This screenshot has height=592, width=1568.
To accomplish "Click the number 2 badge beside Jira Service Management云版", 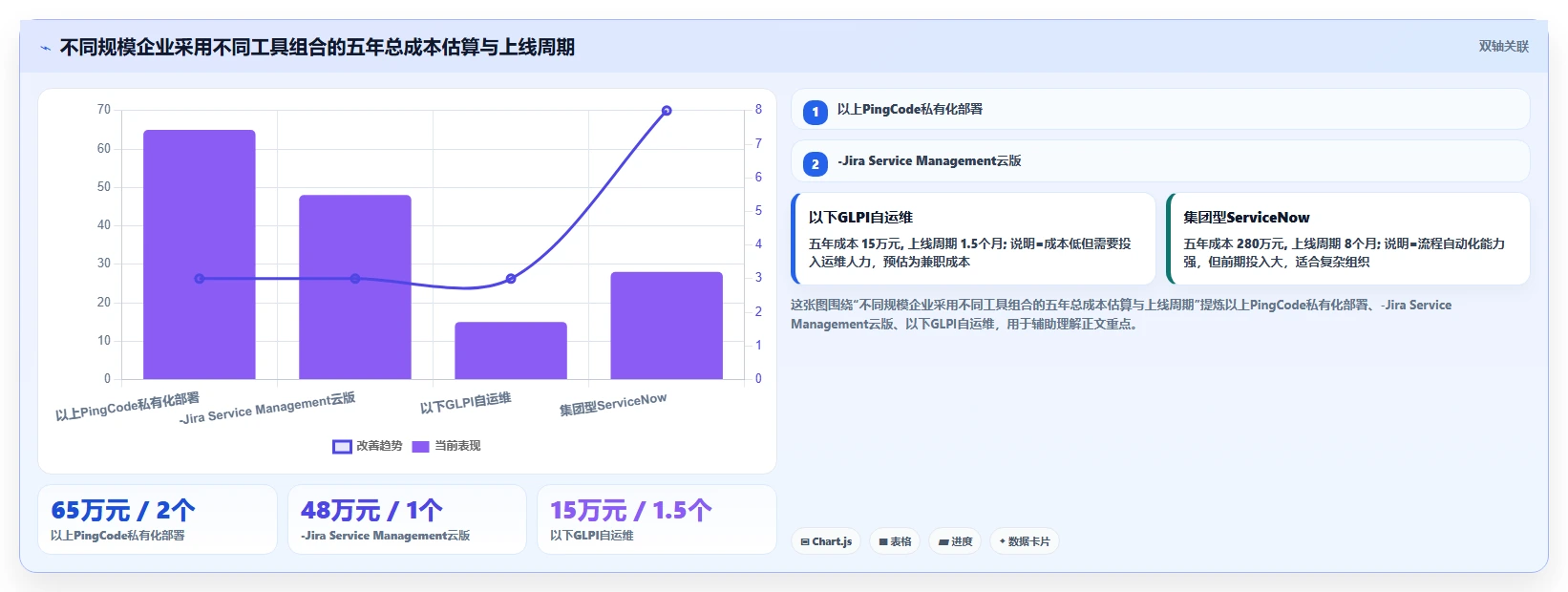I will coord(815,163).
